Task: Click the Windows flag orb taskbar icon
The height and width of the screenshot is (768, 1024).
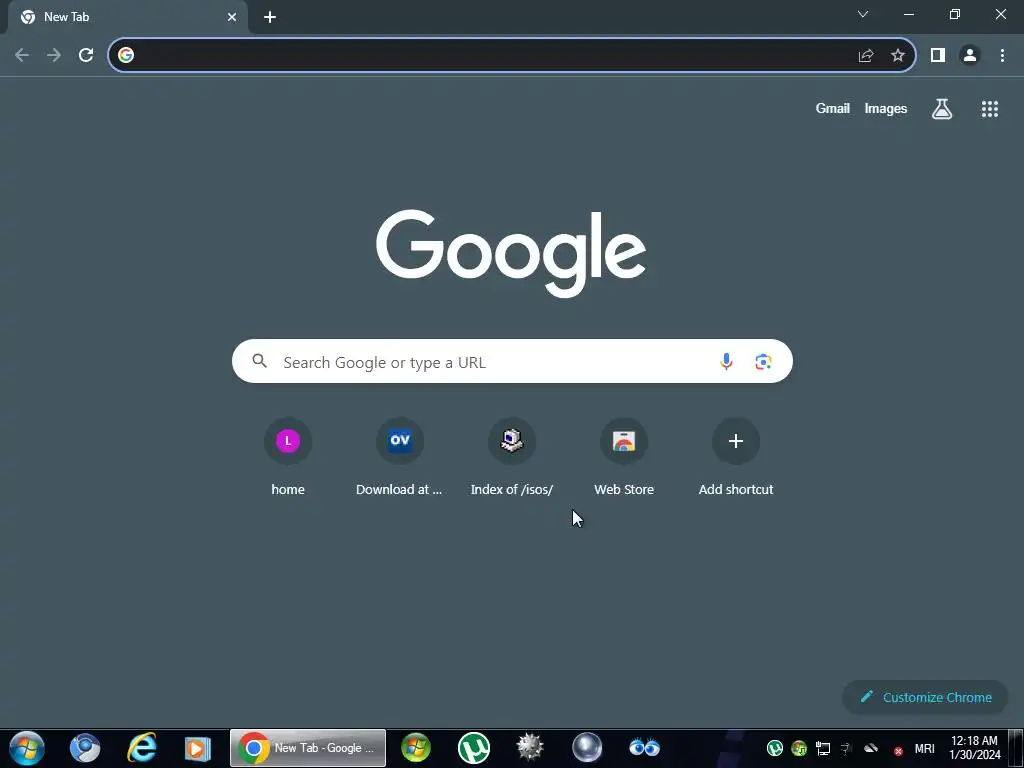Action: click(x=416, y=748)
